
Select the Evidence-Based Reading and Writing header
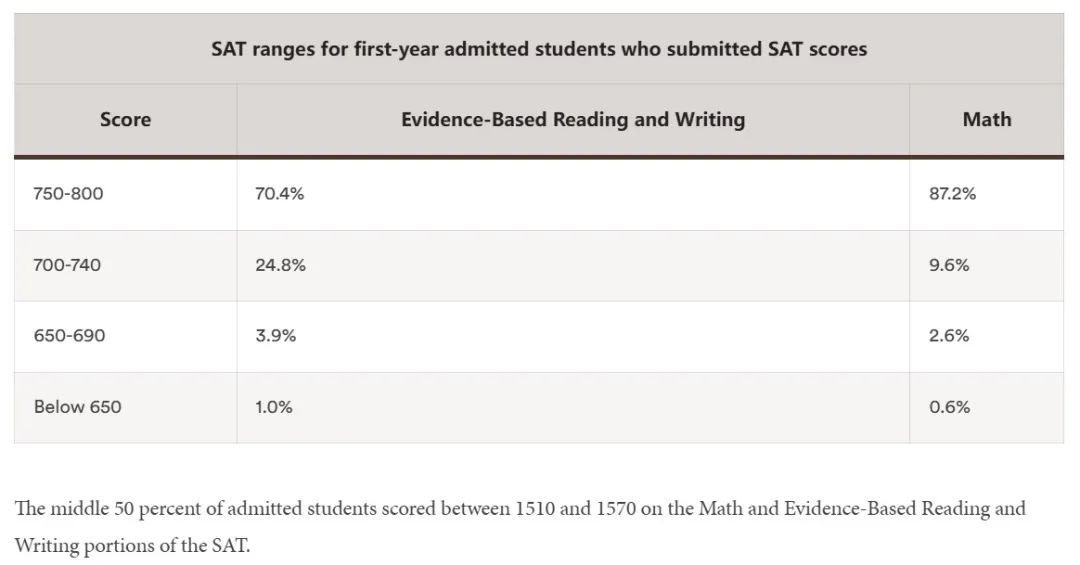(573, 119)
